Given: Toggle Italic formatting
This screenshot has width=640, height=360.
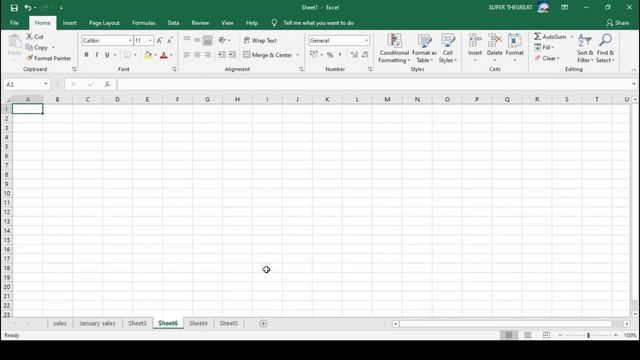Looking at the screenshot, I should [x=97, y=55].
